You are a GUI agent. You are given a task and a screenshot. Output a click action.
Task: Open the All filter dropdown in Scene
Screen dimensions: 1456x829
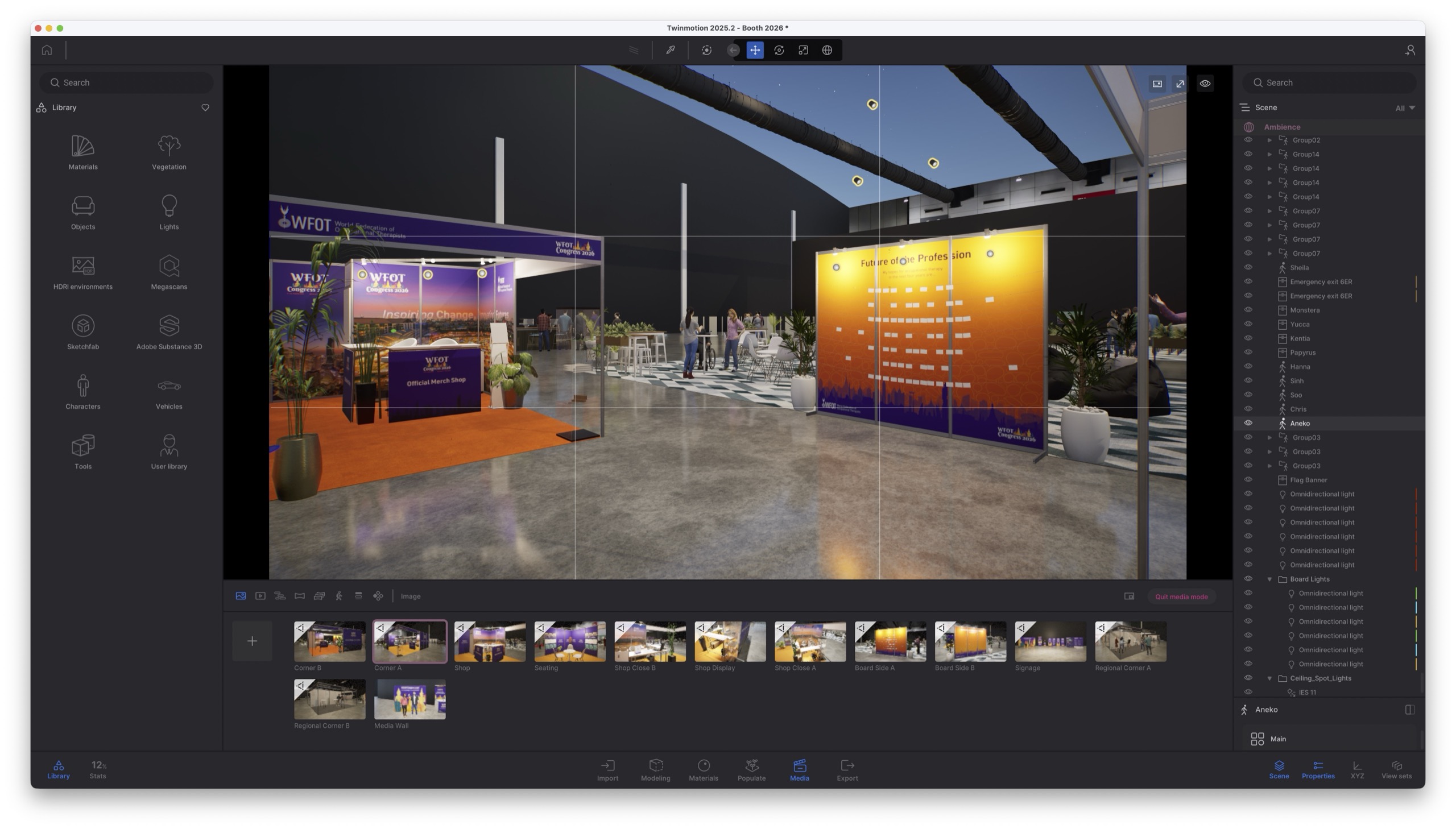click(1404, 108)
